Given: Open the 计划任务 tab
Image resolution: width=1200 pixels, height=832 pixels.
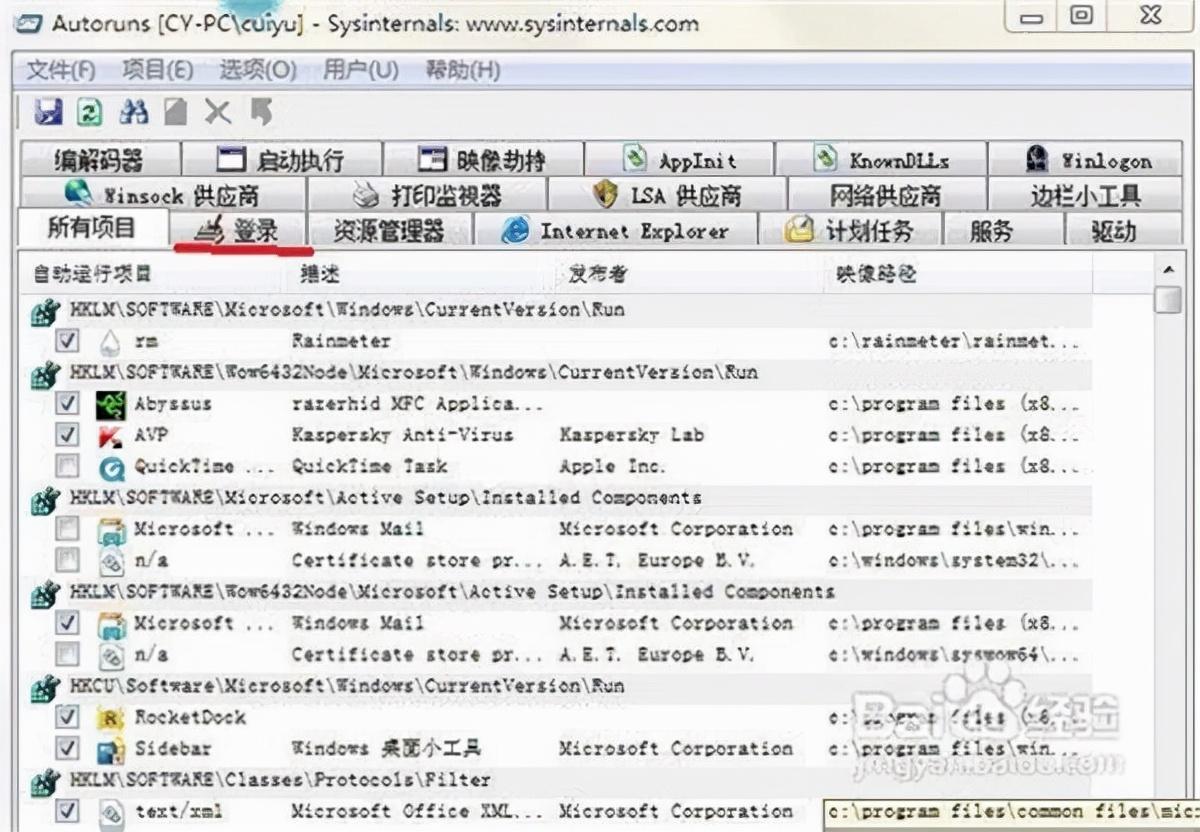Looking at the screenshot, I should [x=850, y=231].
